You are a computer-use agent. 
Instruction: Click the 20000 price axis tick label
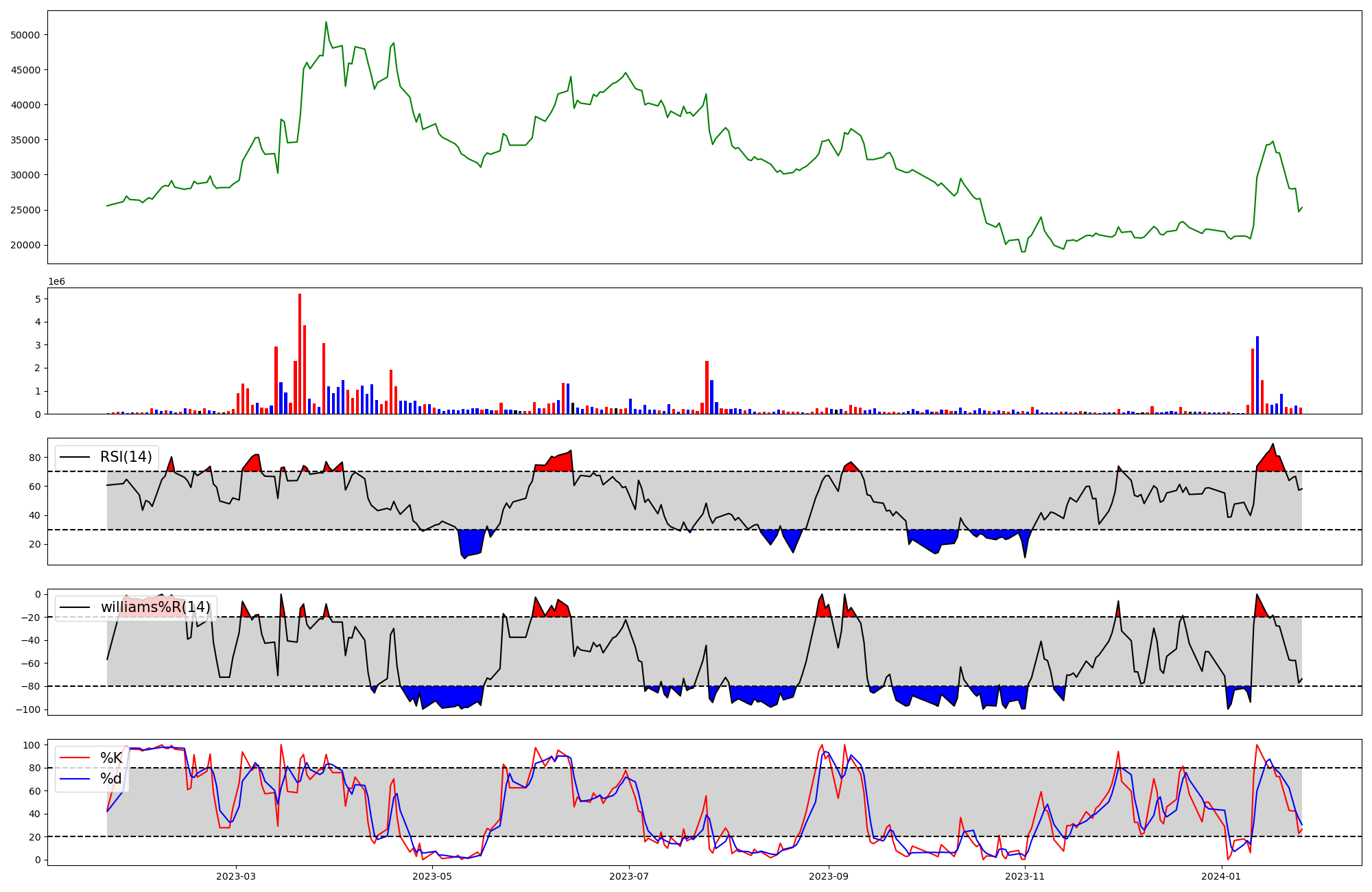click(25, 246)
